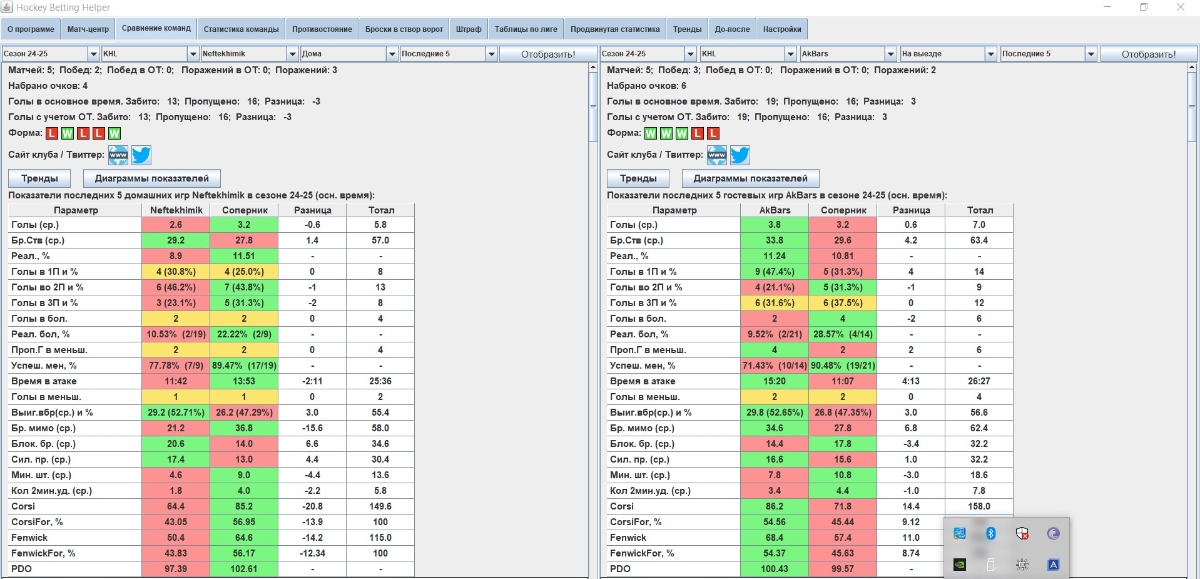Open Статистика команды tab
The width and height of the screenshot is (1200, 579).
(240, 29)
